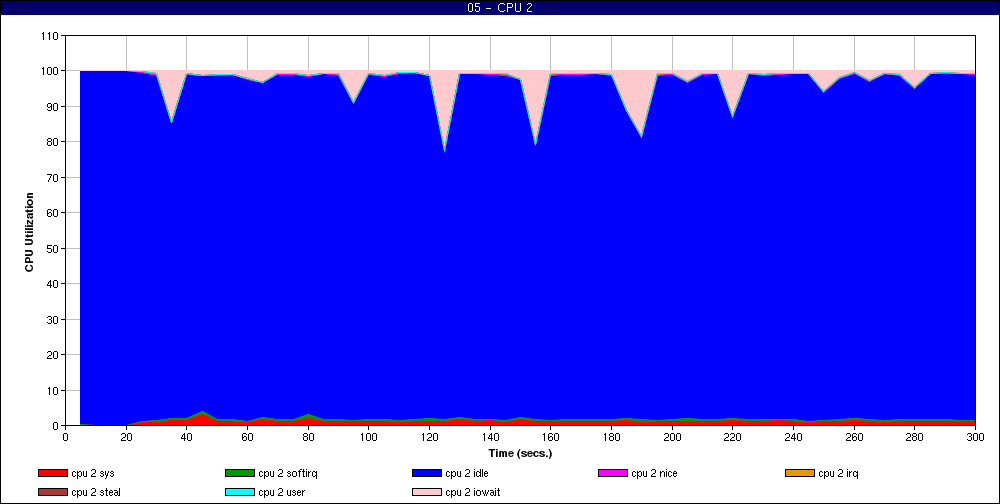Image resolution: width=1000 pixels, height=504 pixels.
Task: Click the sys spike peak near 45 seconds
Action: coord(202,413)
